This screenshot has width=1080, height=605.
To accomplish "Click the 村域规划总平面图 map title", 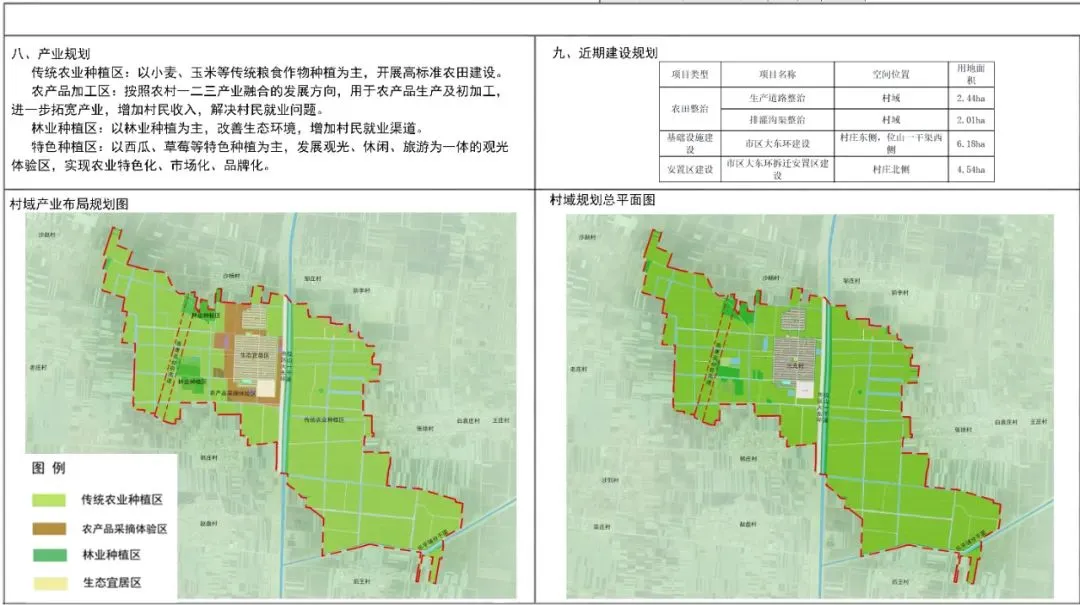I will coord(602,200).
